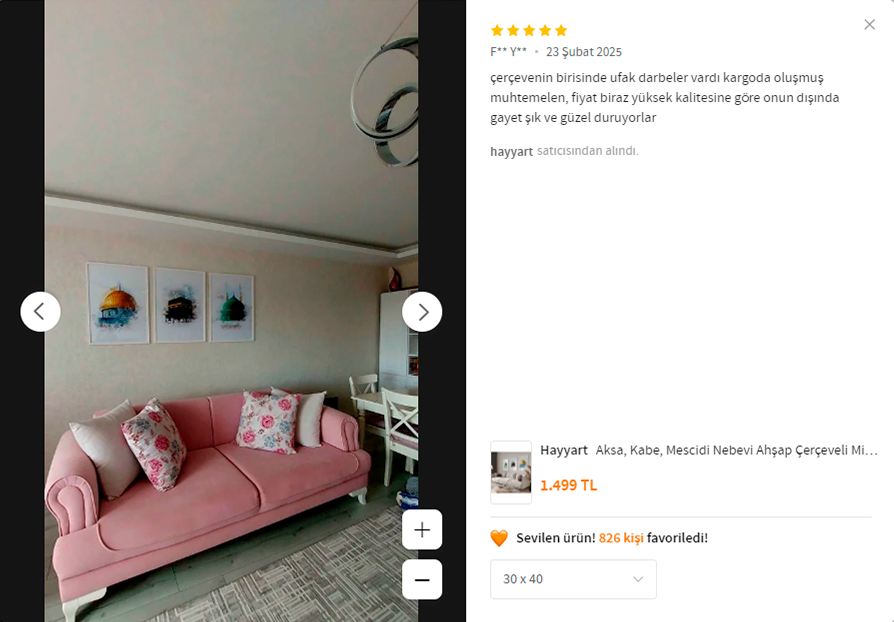Click the reviewer name F** Y**
Image resolution: width=894 pixels, height=622 pixels.
click(509, 52)
